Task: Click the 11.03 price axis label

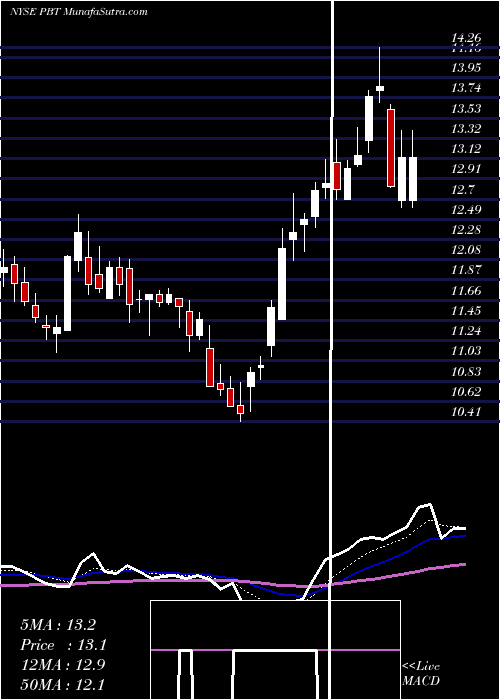Action: point(467,350)
